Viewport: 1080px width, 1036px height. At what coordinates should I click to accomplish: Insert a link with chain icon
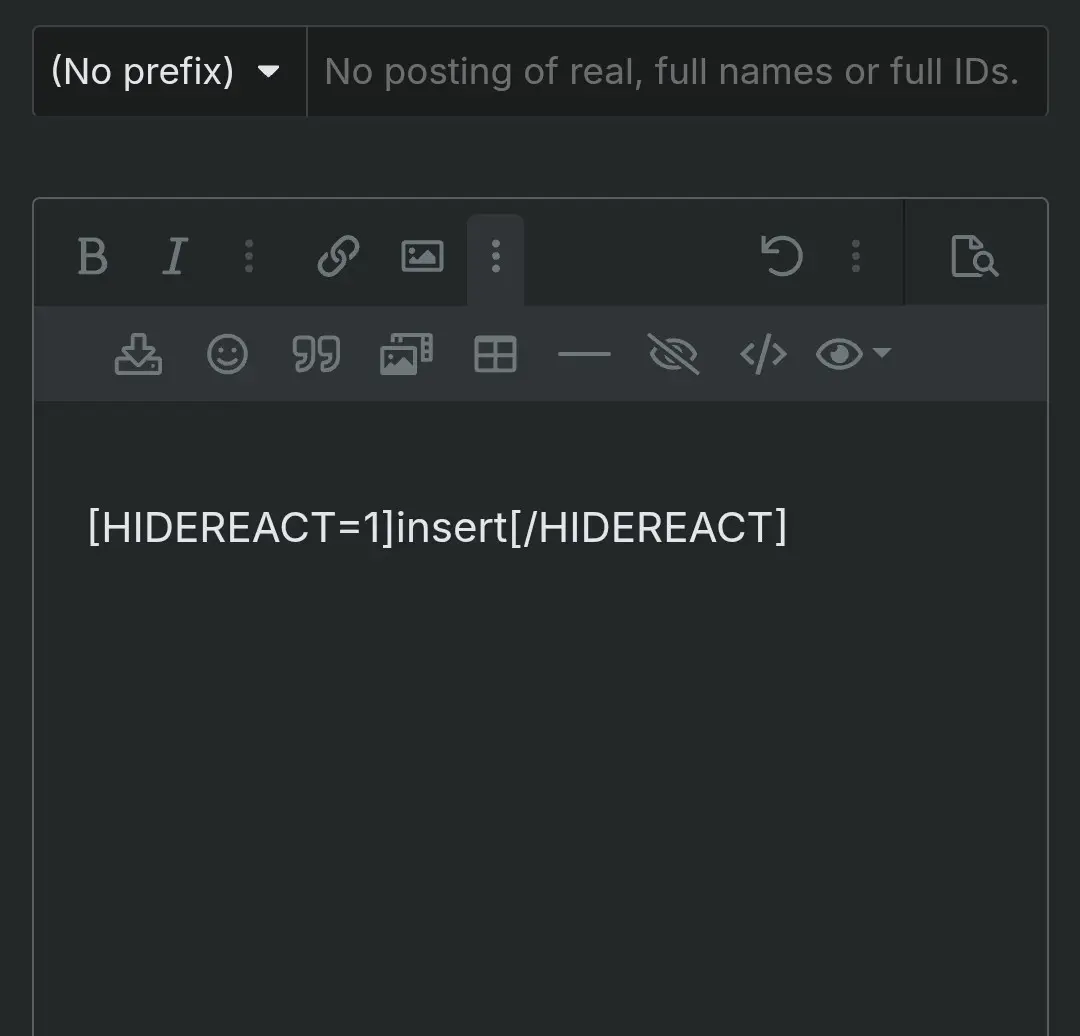[338, 256]
